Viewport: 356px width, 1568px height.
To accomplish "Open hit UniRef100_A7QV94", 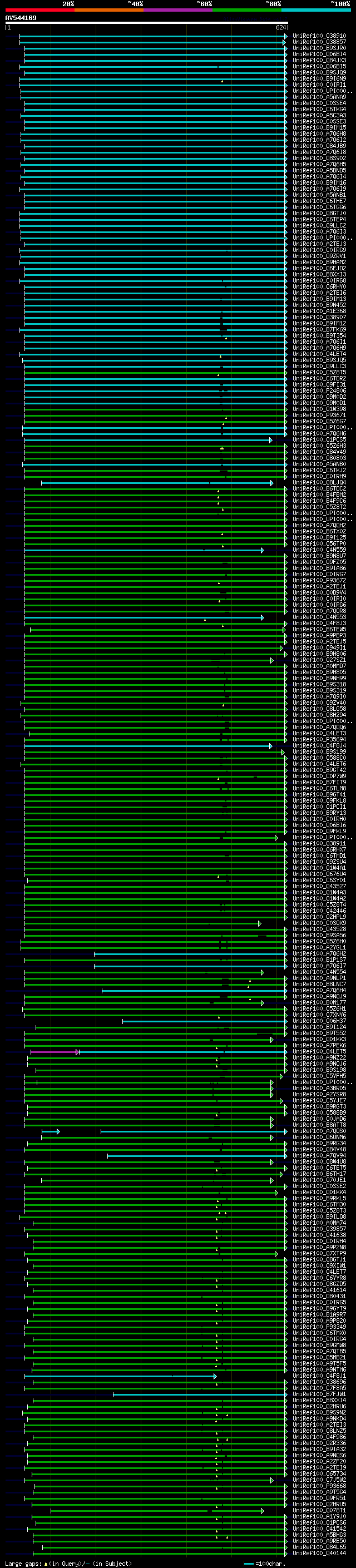I will coord(319,1155).
